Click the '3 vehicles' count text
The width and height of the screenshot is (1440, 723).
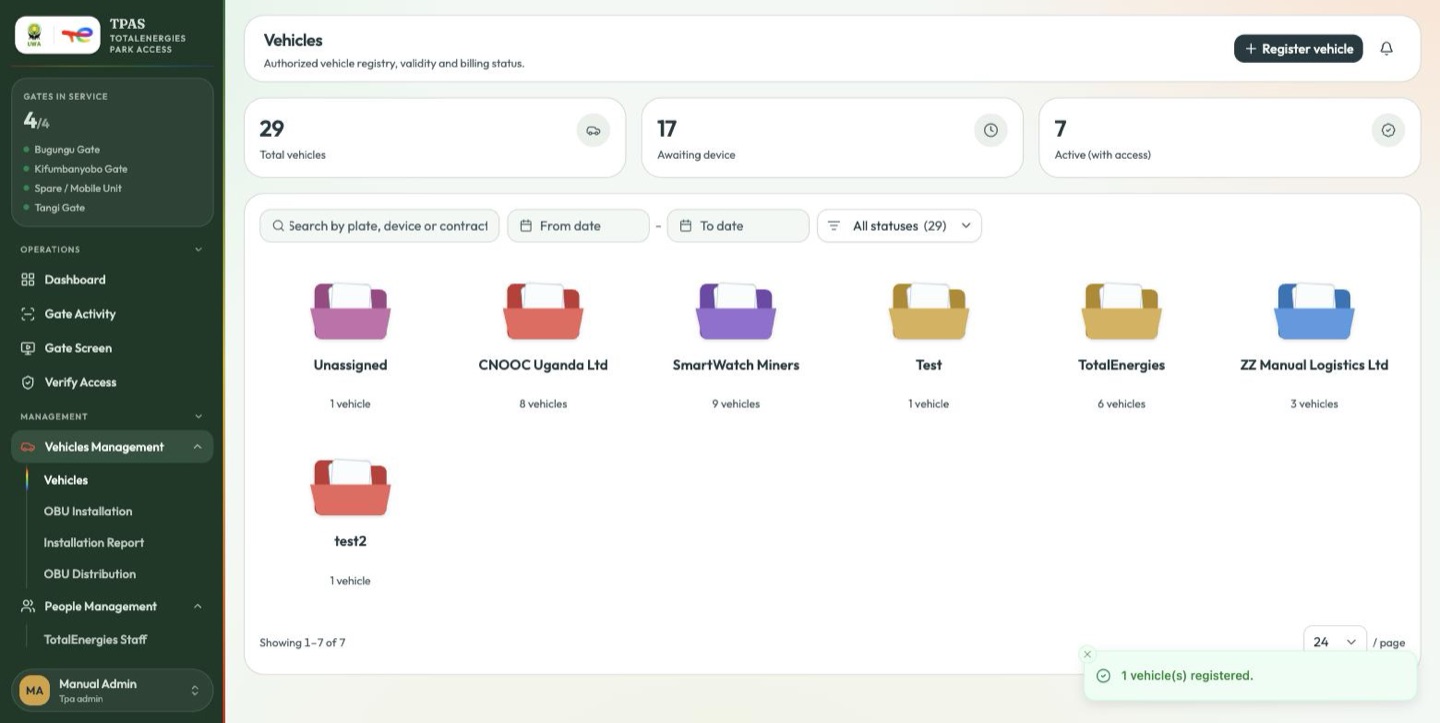click(x=1314, y=404)
